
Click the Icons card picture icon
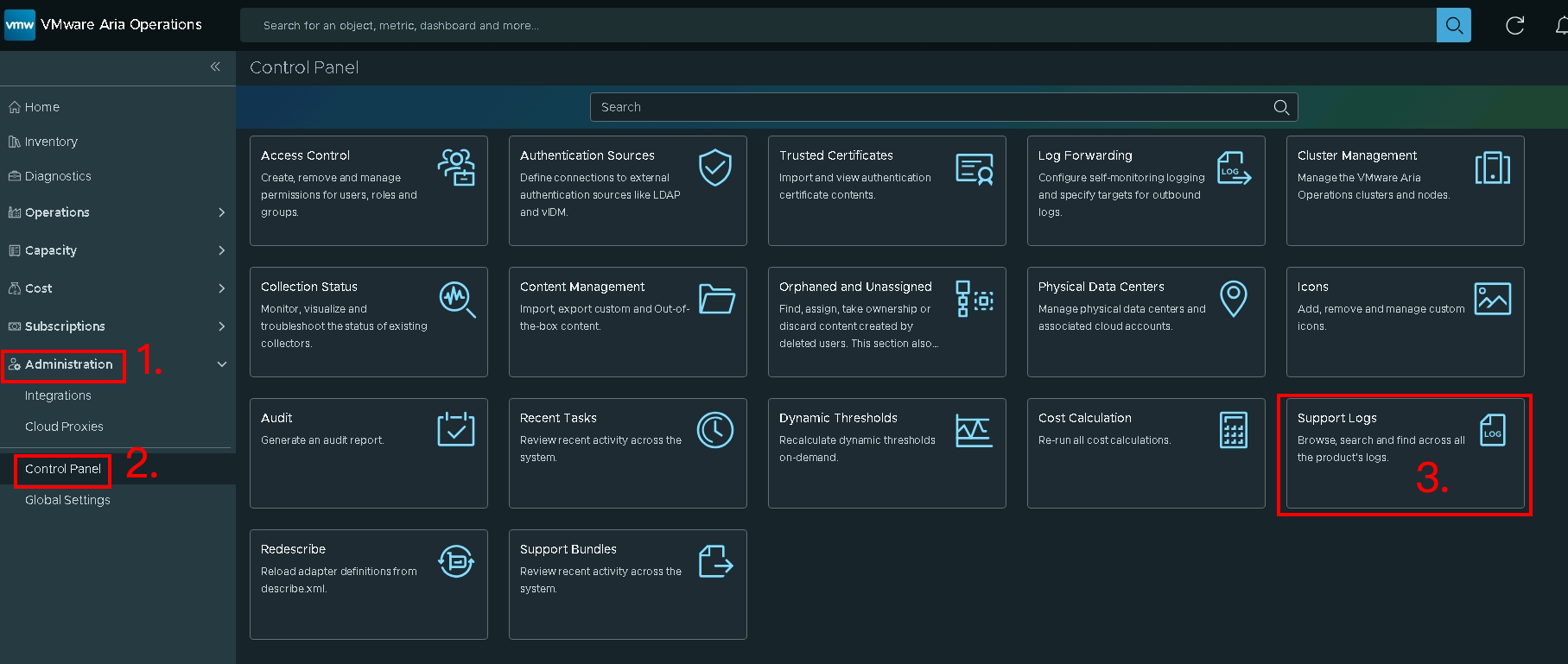(1493, 299)
